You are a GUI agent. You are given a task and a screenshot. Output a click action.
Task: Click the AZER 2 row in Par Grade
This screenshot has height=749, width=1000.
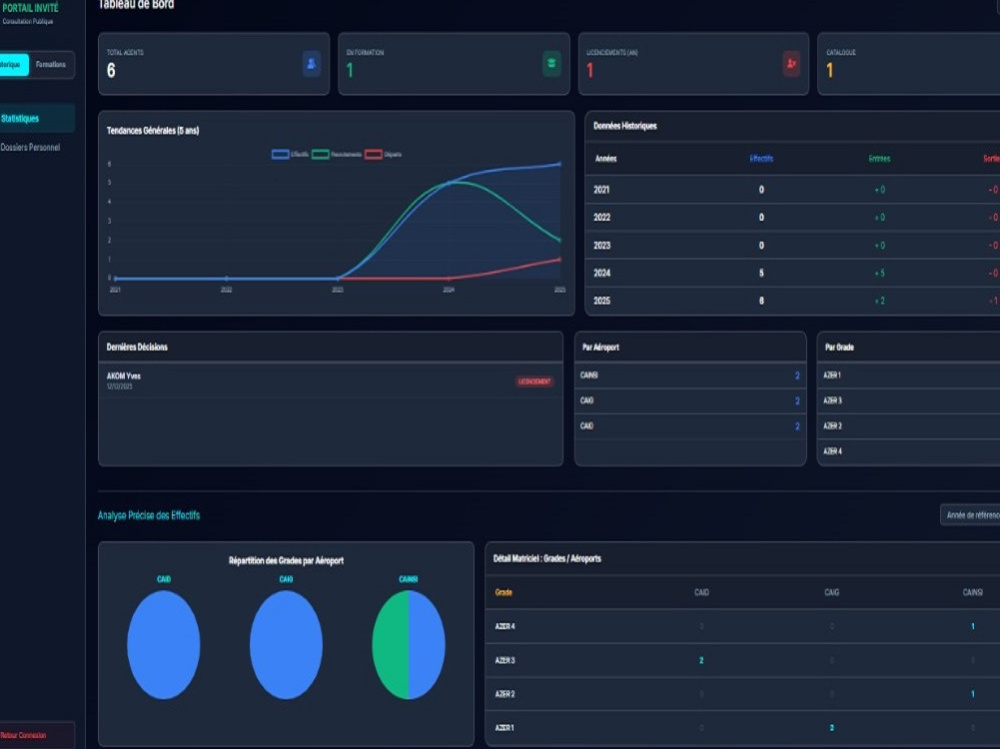(x=909, y=426)
